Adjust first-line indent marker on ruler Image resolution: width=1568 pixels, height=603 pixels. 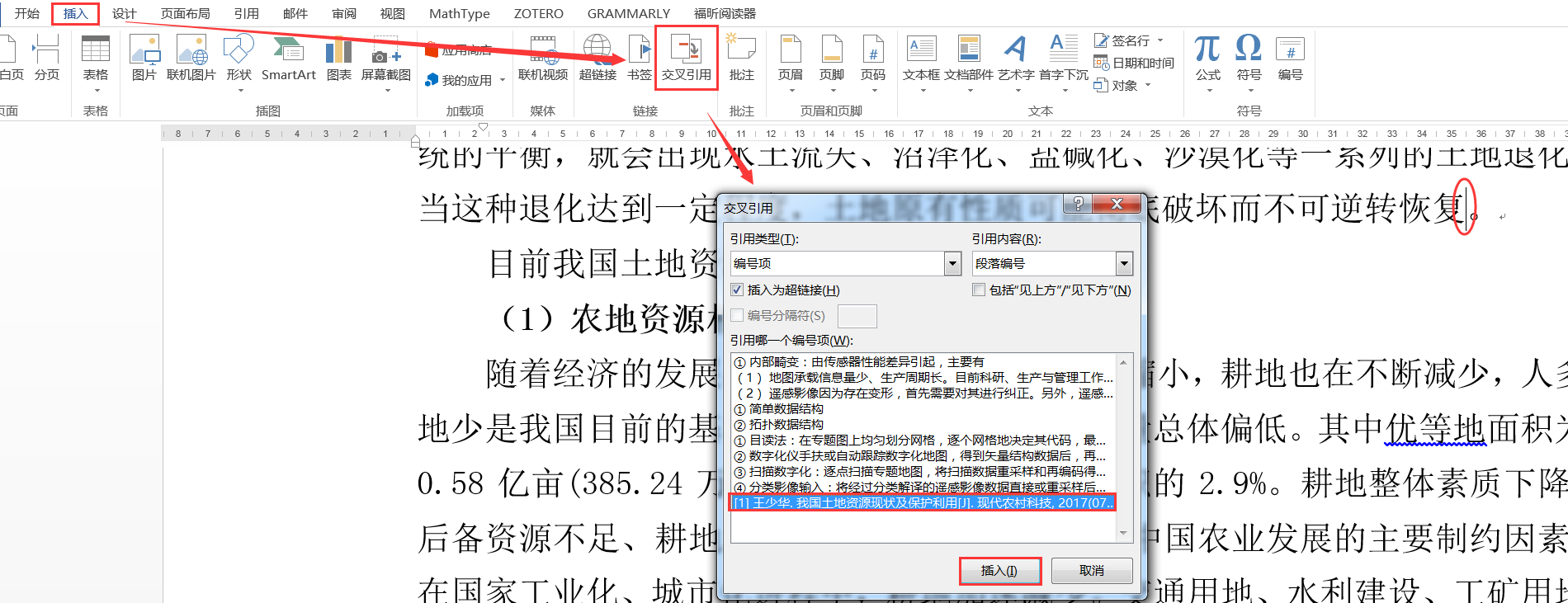[x=484, y=127]
